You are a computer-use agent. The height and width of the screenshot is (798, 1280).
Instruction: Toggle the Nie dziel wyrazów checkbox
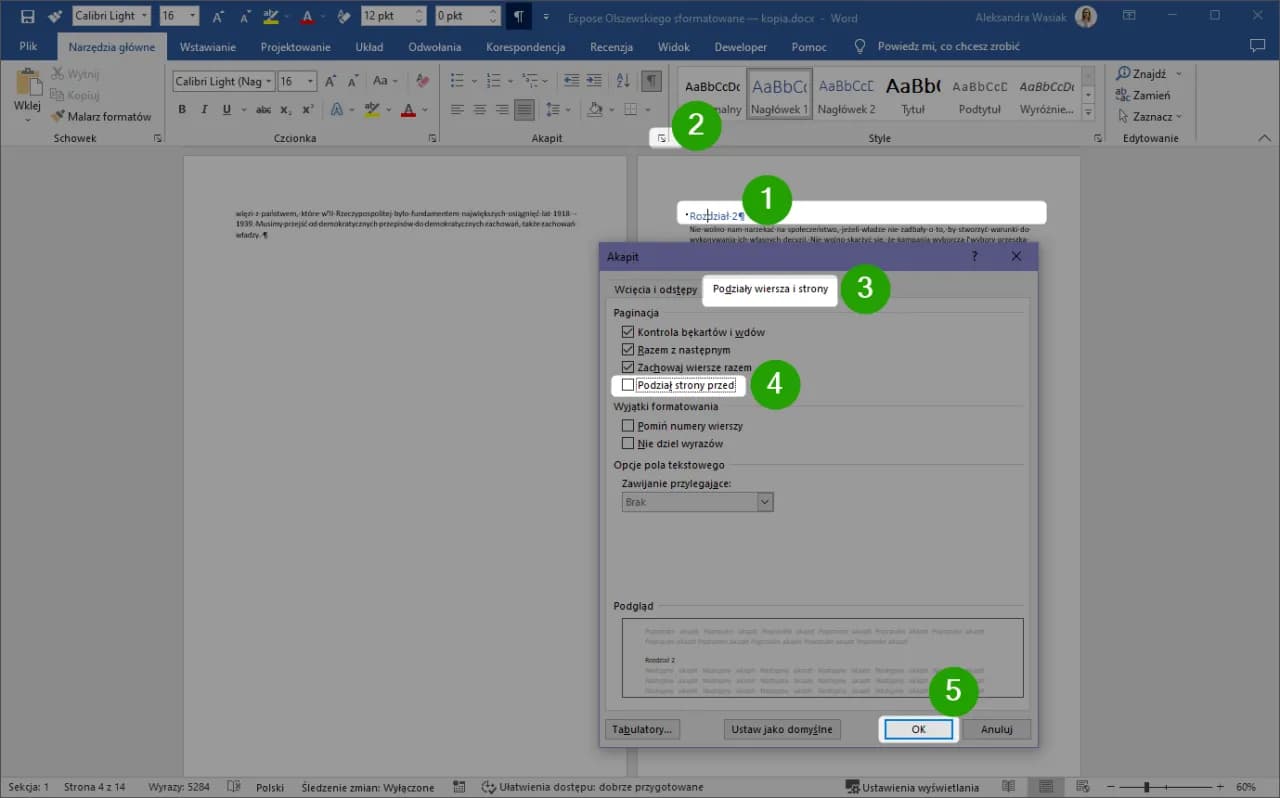pos(628,443)
